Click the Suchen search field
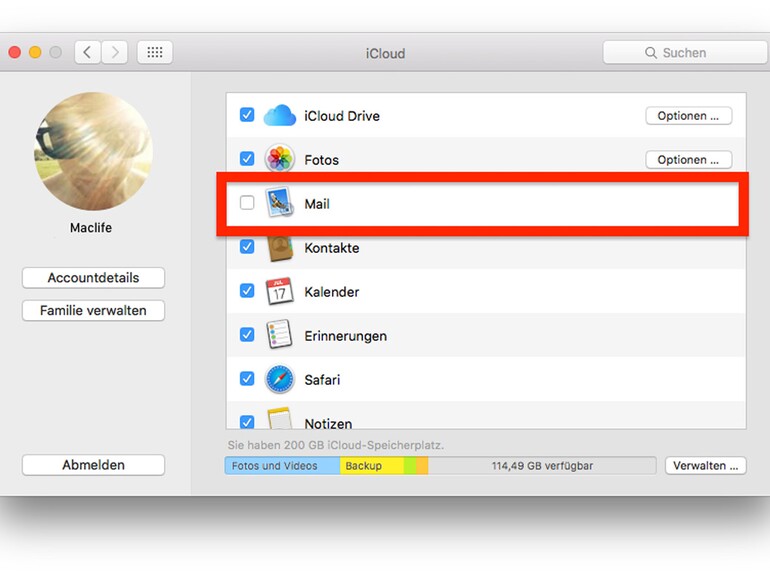This screenshot has width=770, height=578. point(685,53)
